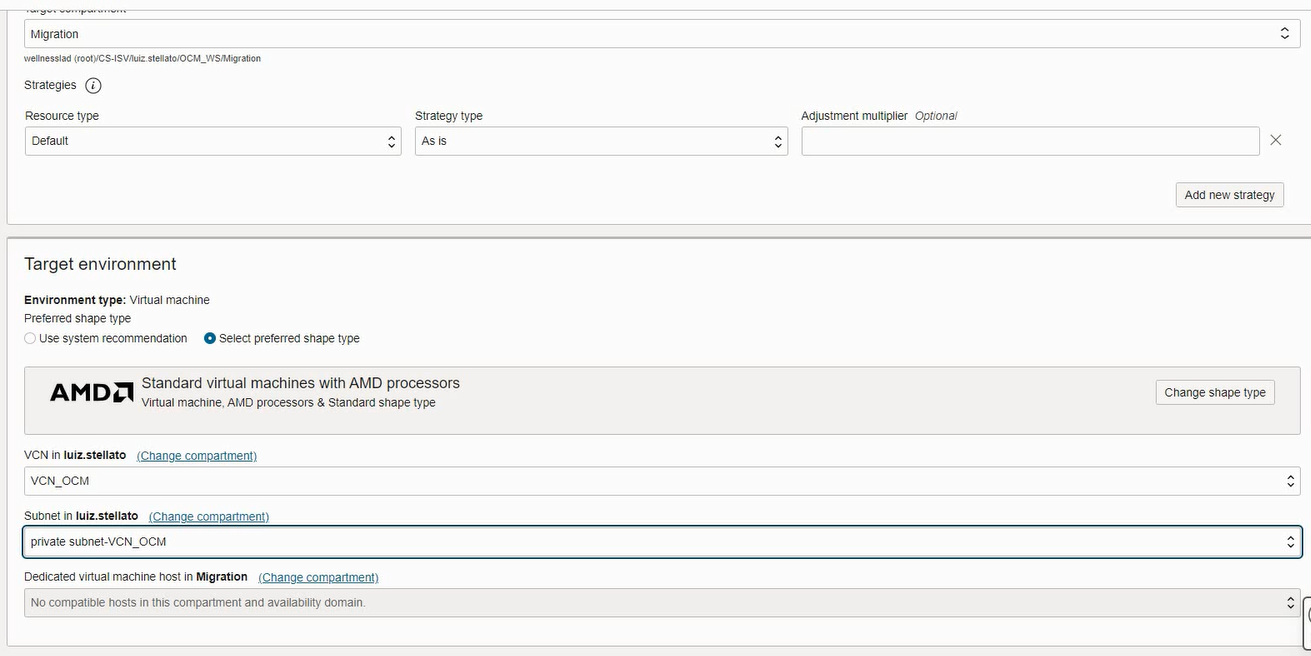Open Dedicated virtual machine host dropdown
Screen dimensions: 1311x656
(662, 603)
